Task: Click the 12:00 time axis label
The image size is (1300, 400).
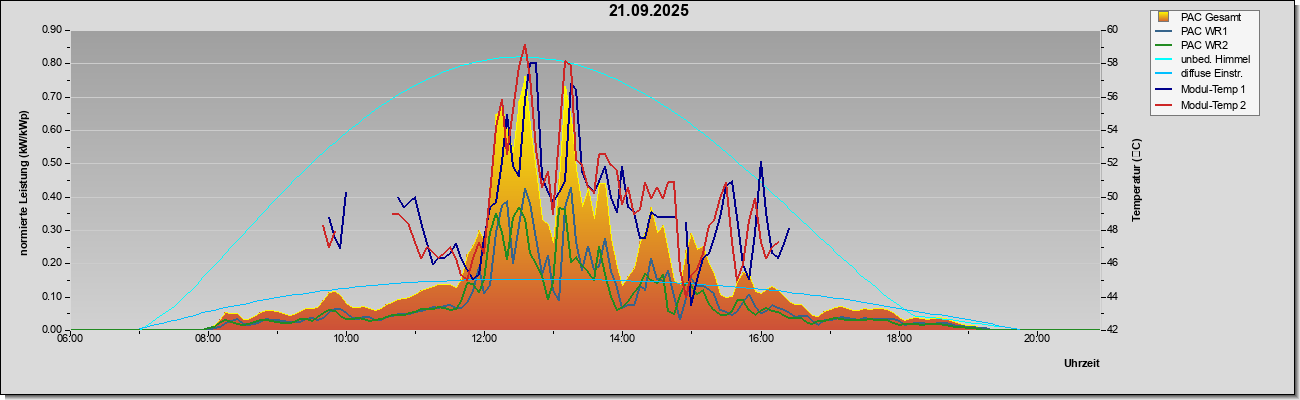Action: [484, 339]
